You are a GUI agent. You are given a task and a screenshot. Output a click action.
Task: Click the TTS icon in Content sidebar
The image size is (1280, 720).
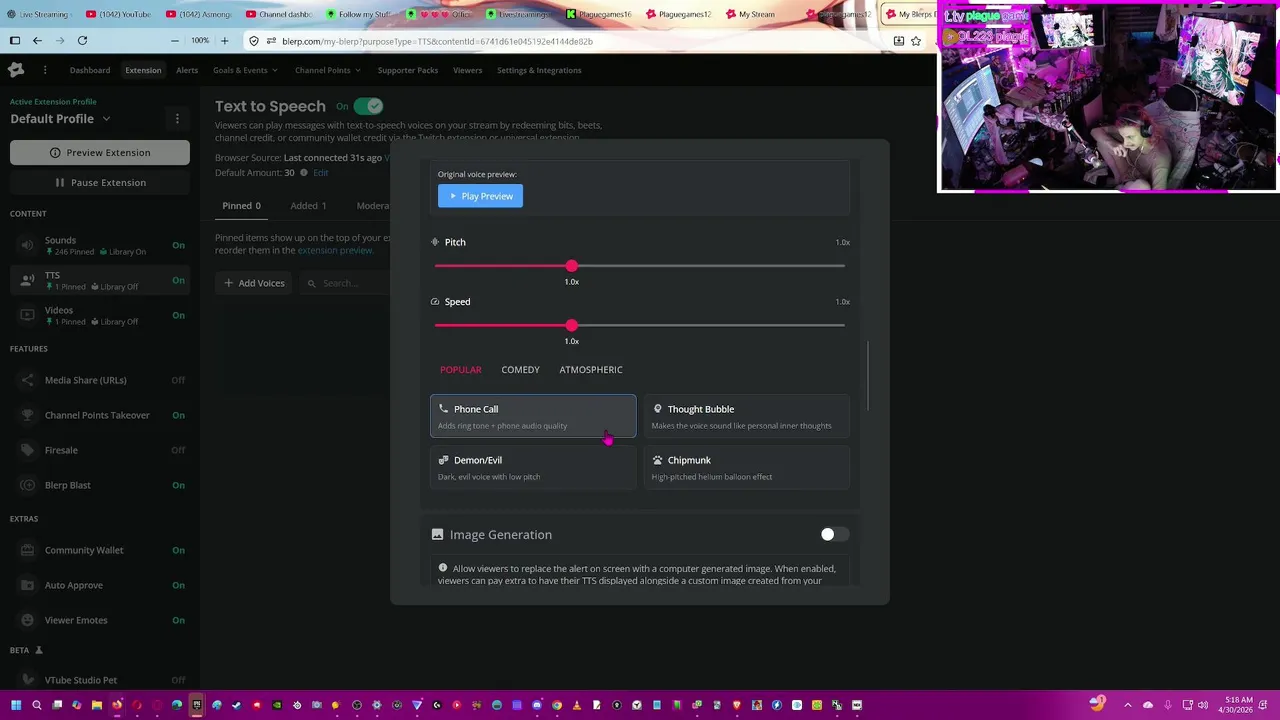click(x=27, y=280)
